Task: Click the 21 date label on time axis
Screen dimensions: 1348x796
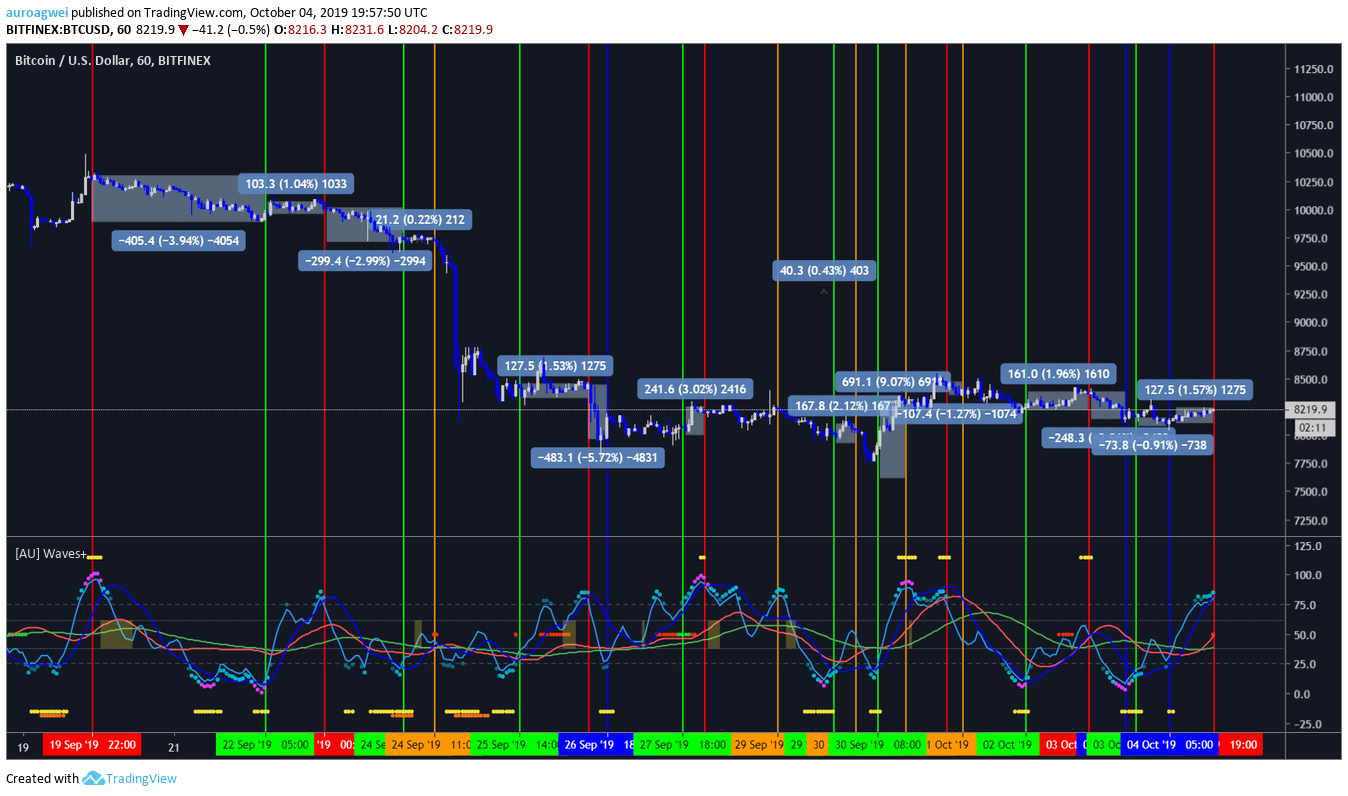Action: click(173, 746)
